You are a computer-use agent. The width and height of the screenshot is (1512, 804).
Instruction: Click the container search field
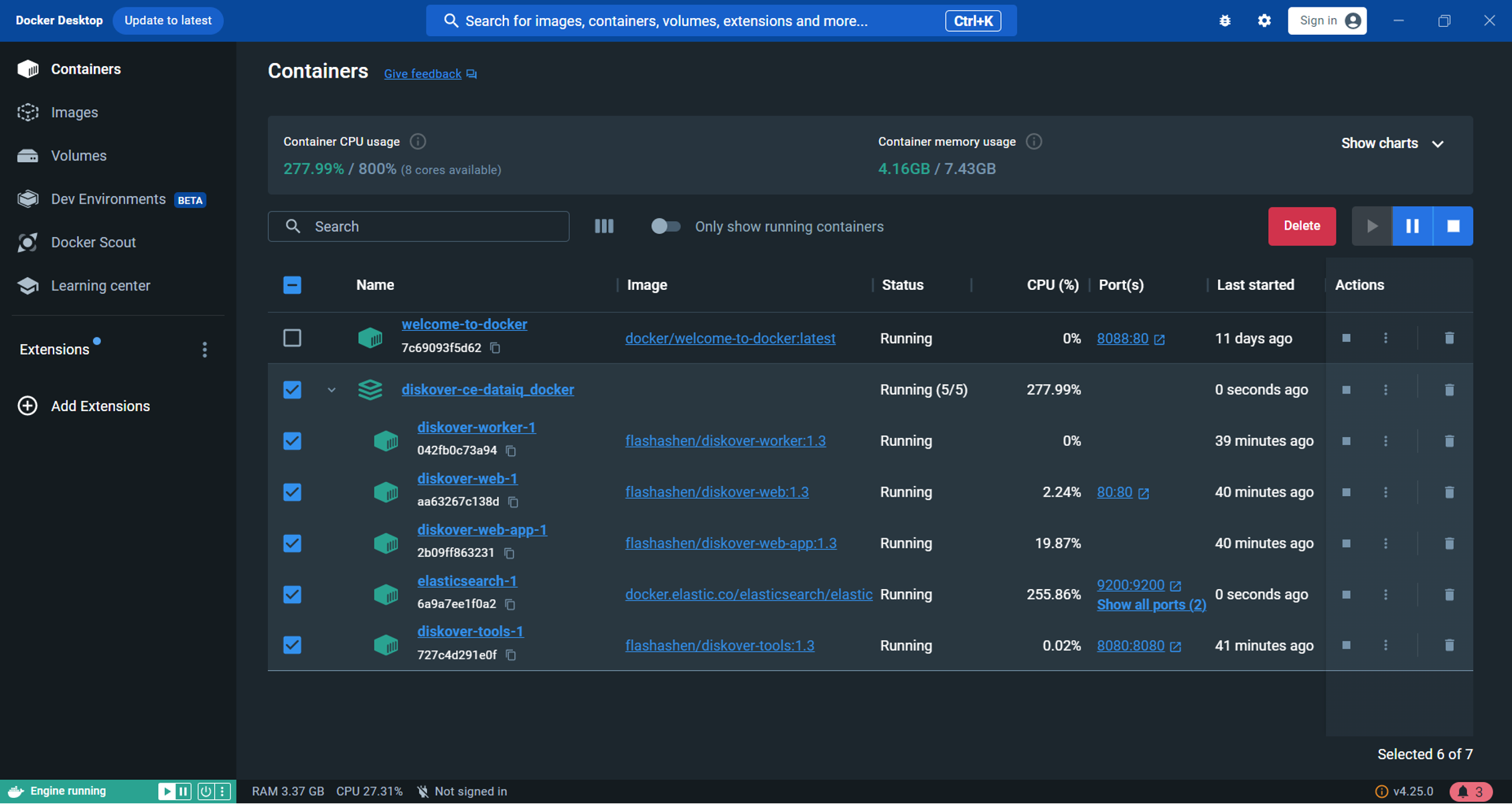click(x=419, y=226)
